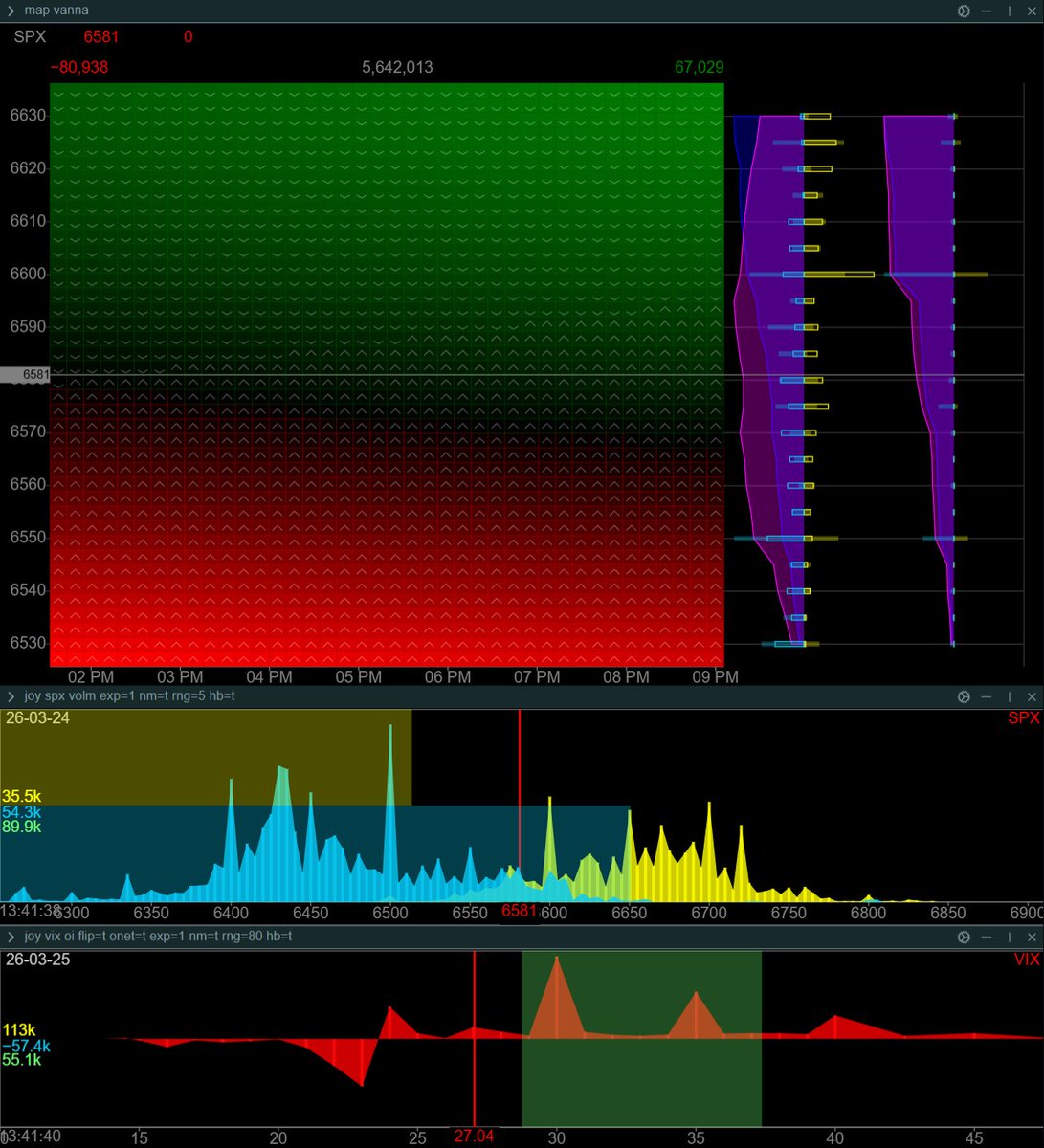Click the 6700 strike on volume axis
1044x1148 pixels.
709,914
